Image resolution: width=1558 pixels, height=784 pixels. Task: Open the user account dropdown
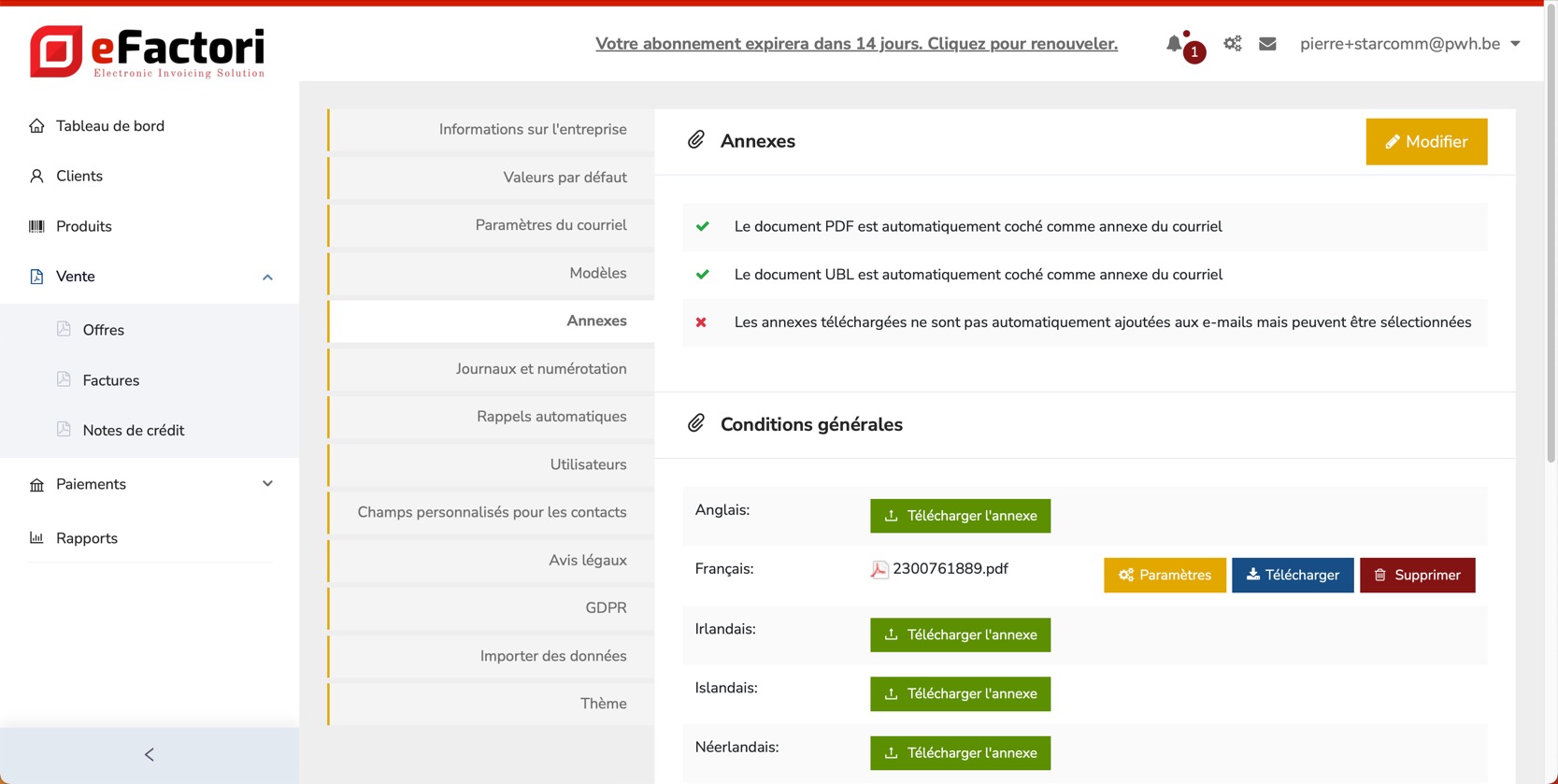click(1409, 44)
